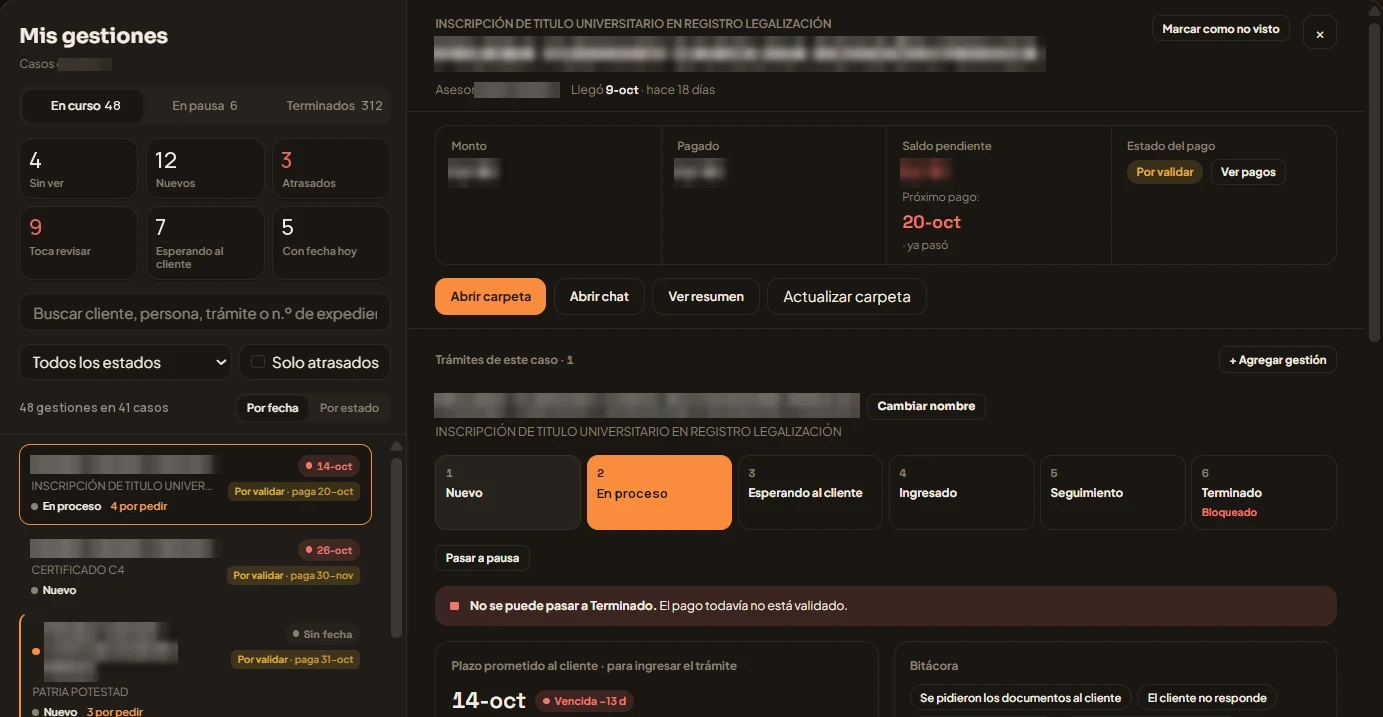
Task: Open the INSCRIPCIÓN DE TITULO case card
Action: coord(195,485)
